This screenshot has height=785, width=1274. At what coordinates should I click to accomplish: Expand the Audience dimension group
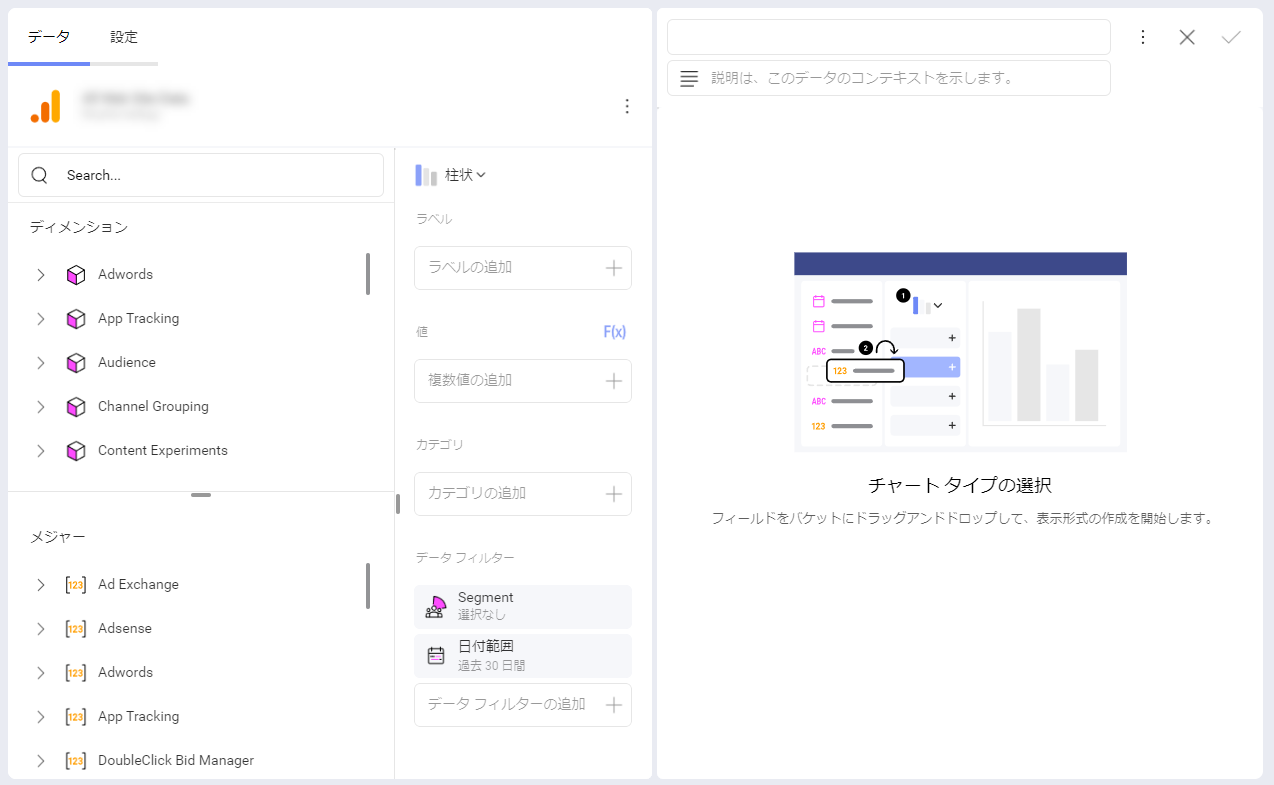(41, 363)
